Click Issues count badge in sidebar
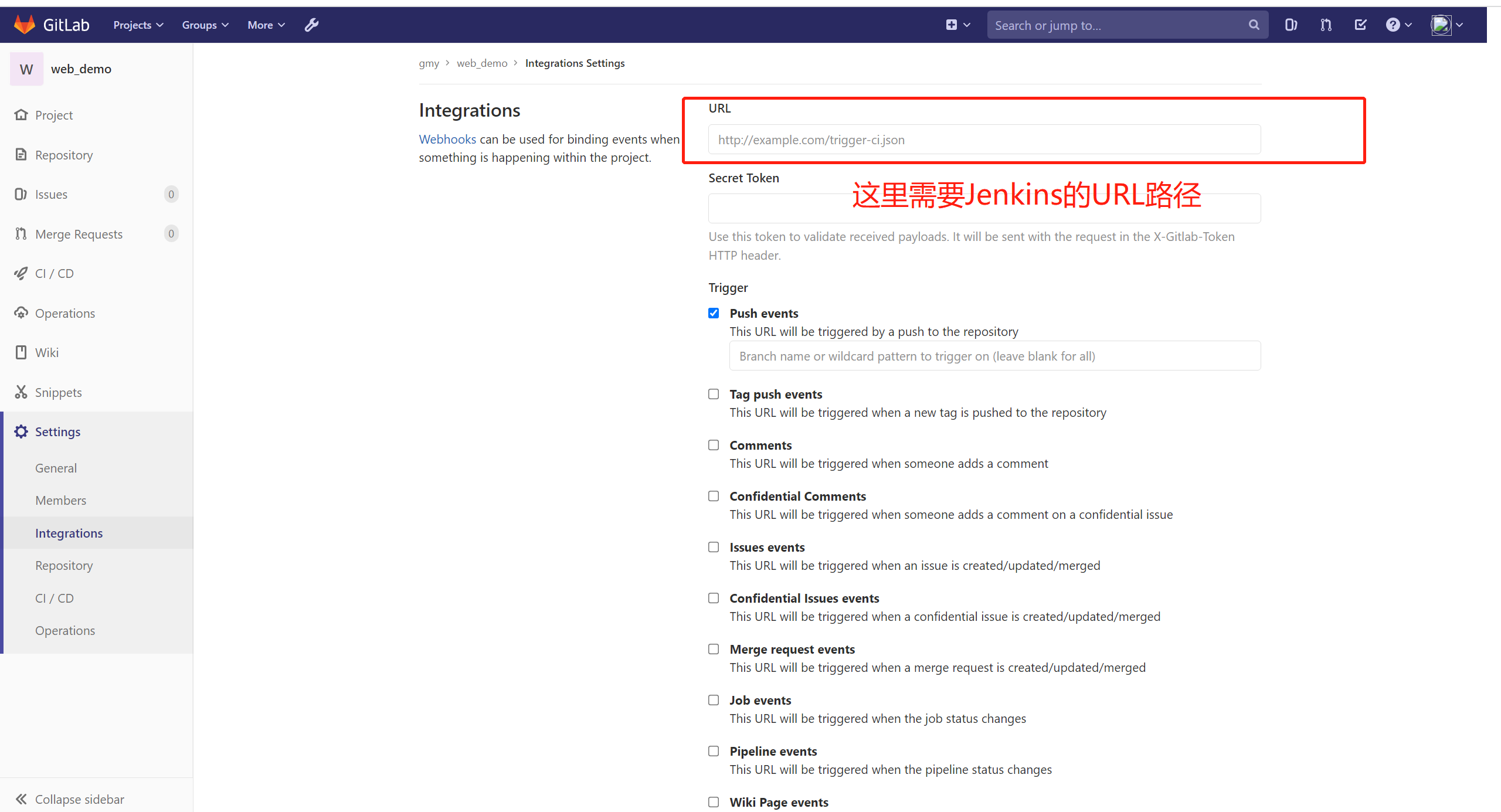 click(171, 194)
